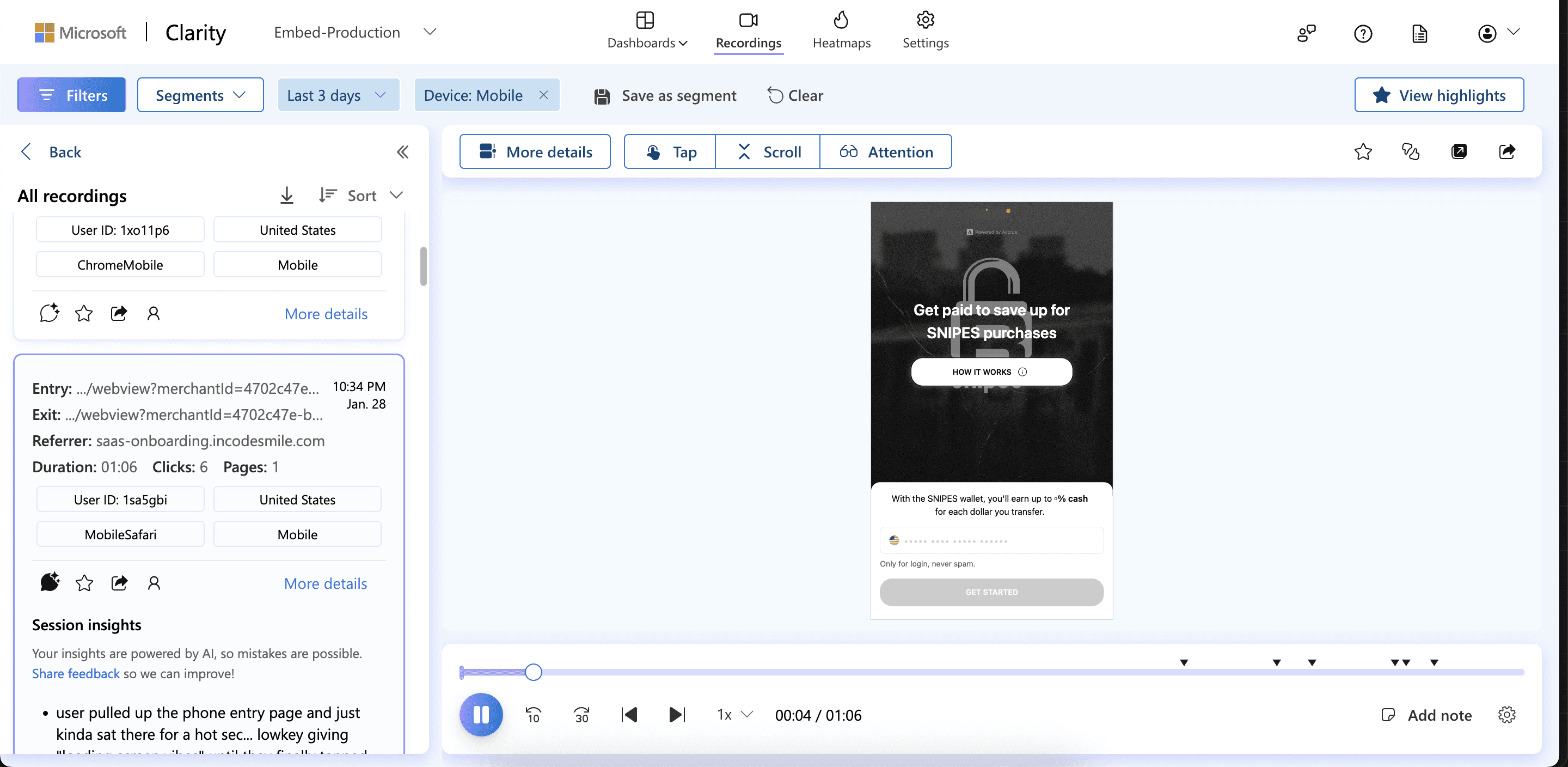Screen dimensions: 1568x767
Task: Click the rewind 10 seconds icon
Action: click(x=533, y=715)
